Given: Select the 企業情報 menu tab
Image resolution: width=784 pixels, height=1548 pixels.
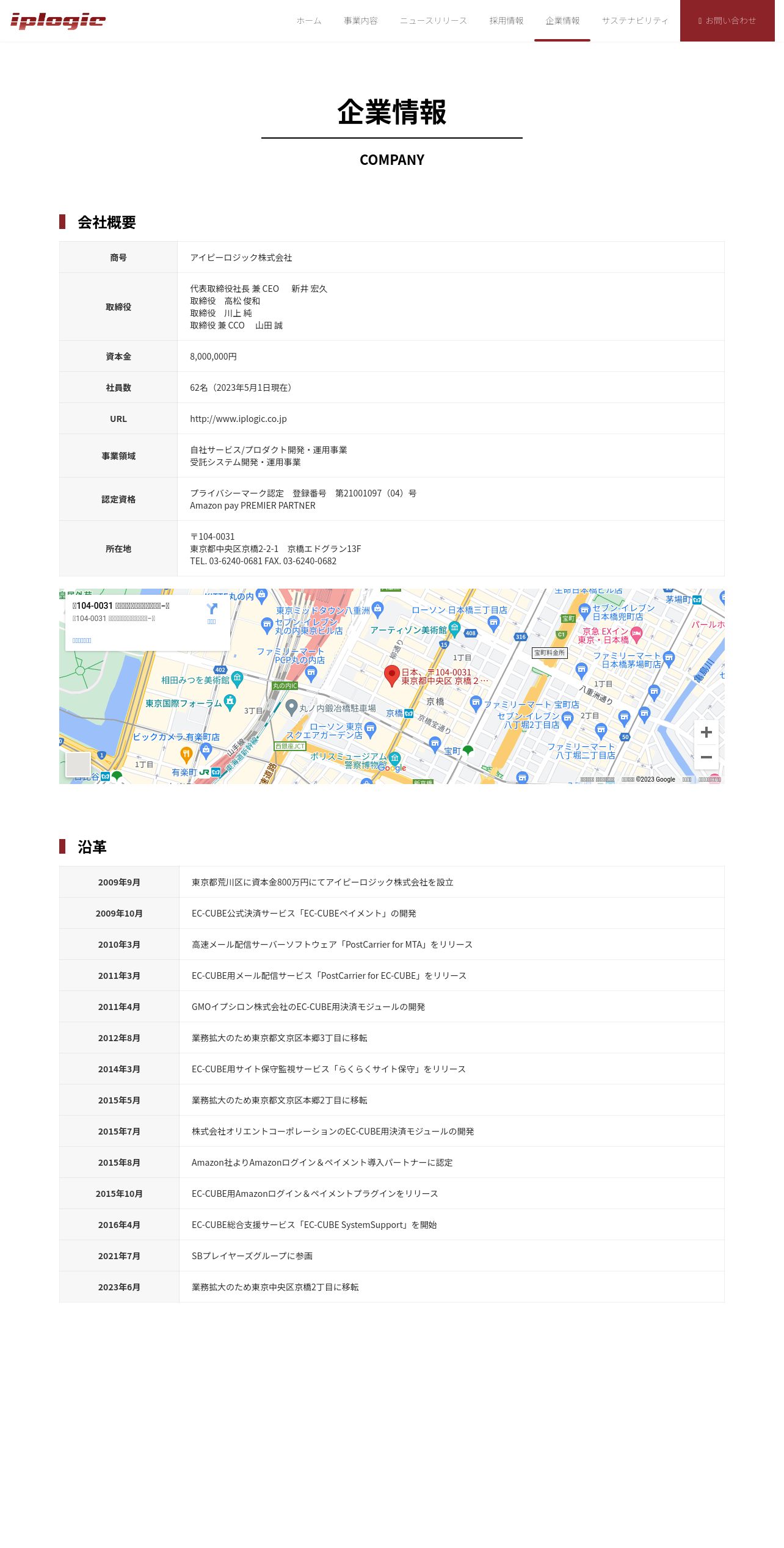Looking at the screenshot, I should (x=562, y=21).
